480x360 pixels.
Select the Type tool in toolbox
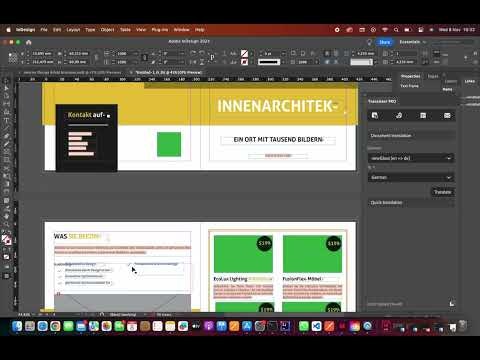click(6, 120)
